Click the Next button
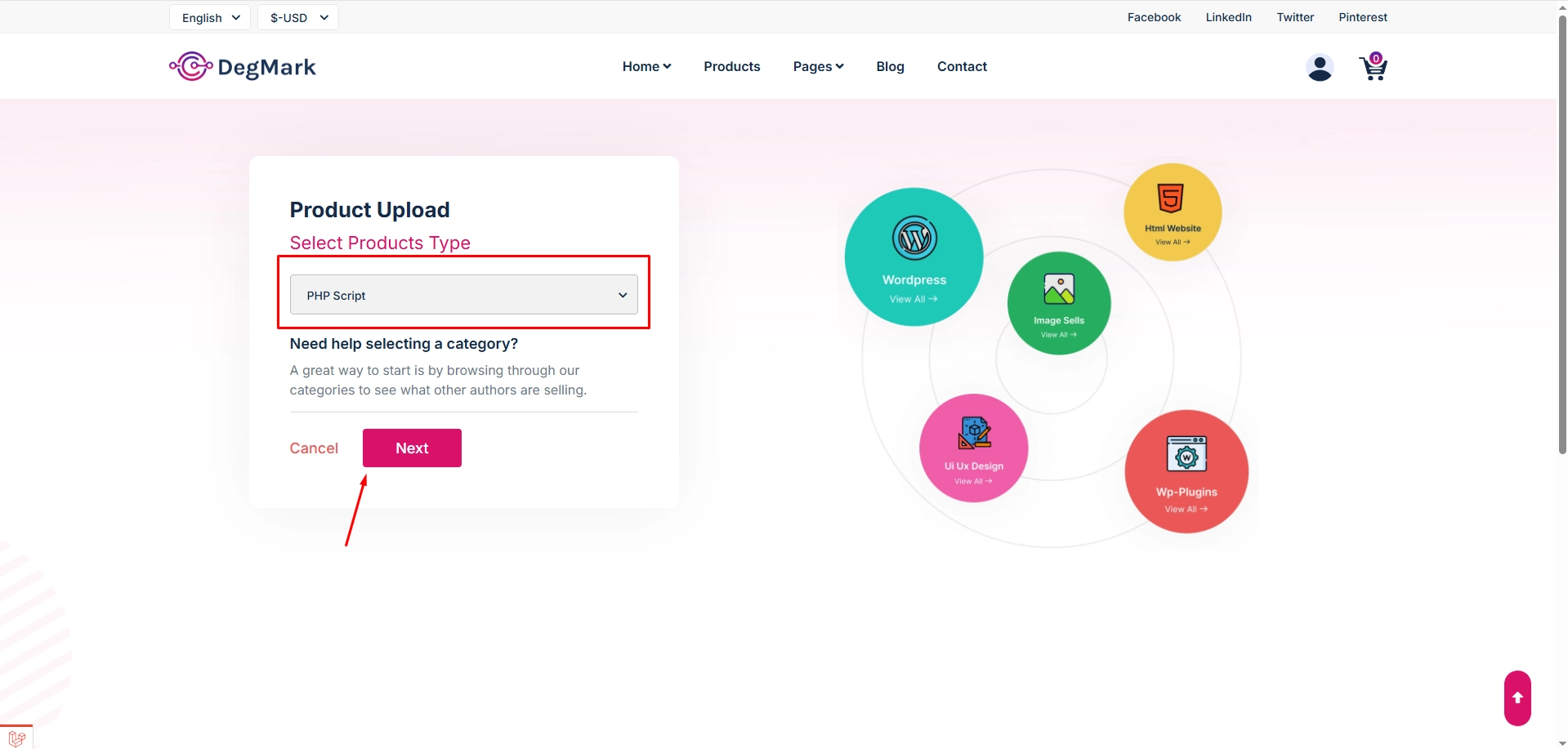Image resolution: width=1568 pixels, height=749 pixels. coord(412,448)
